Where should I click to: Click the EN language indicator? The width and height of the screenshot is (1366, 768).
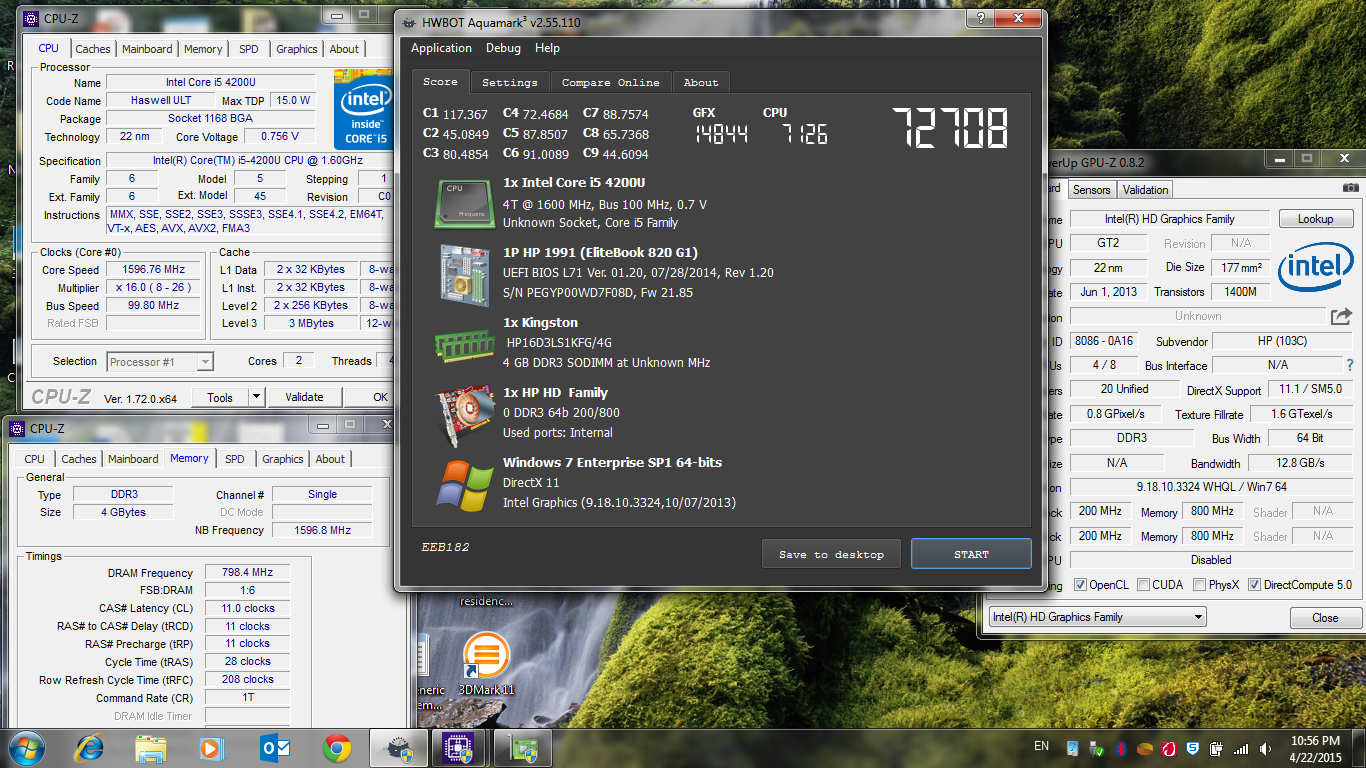pos(1041,746)
